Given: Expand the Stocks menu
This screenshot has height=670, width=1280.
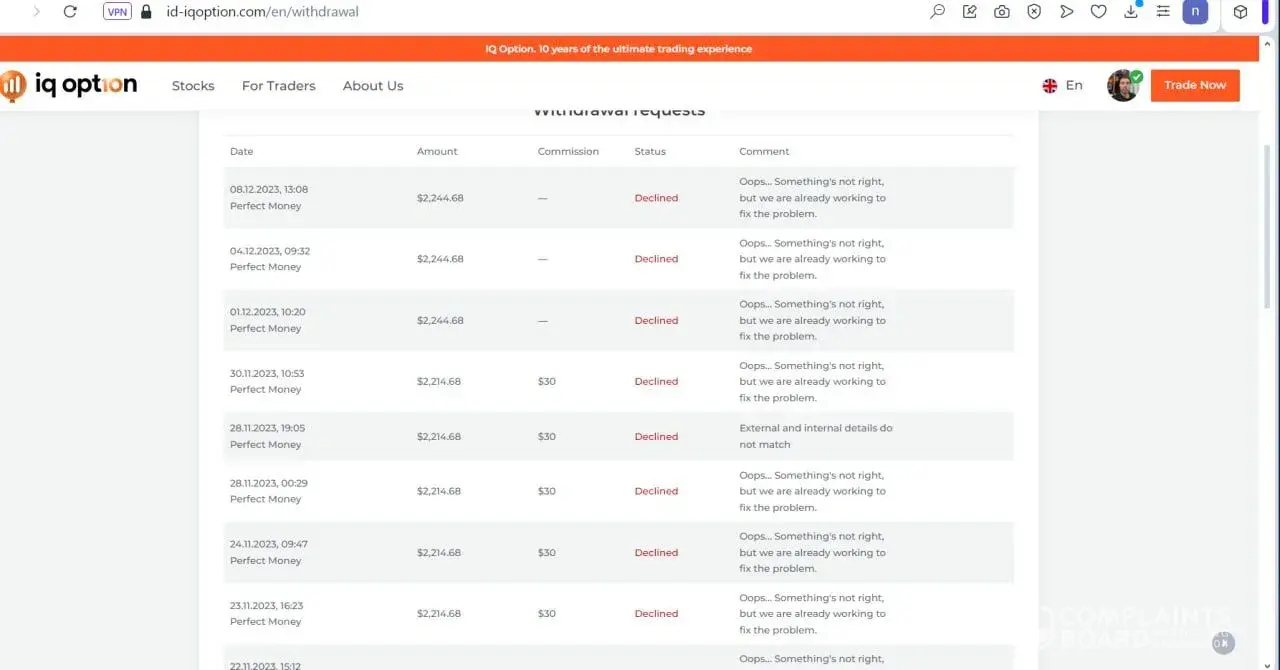Looking at the screenshot, I should [193, 86].
